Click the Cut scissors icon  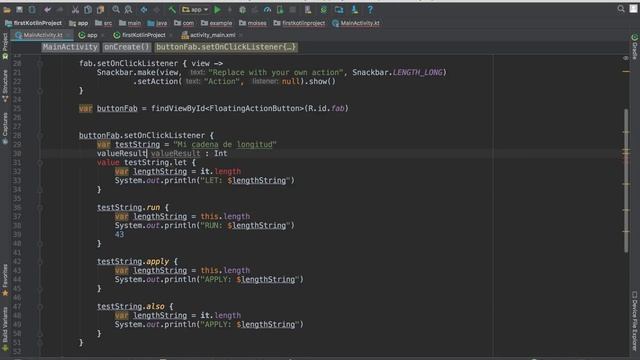pyautogui.click(x=75, y=9)
